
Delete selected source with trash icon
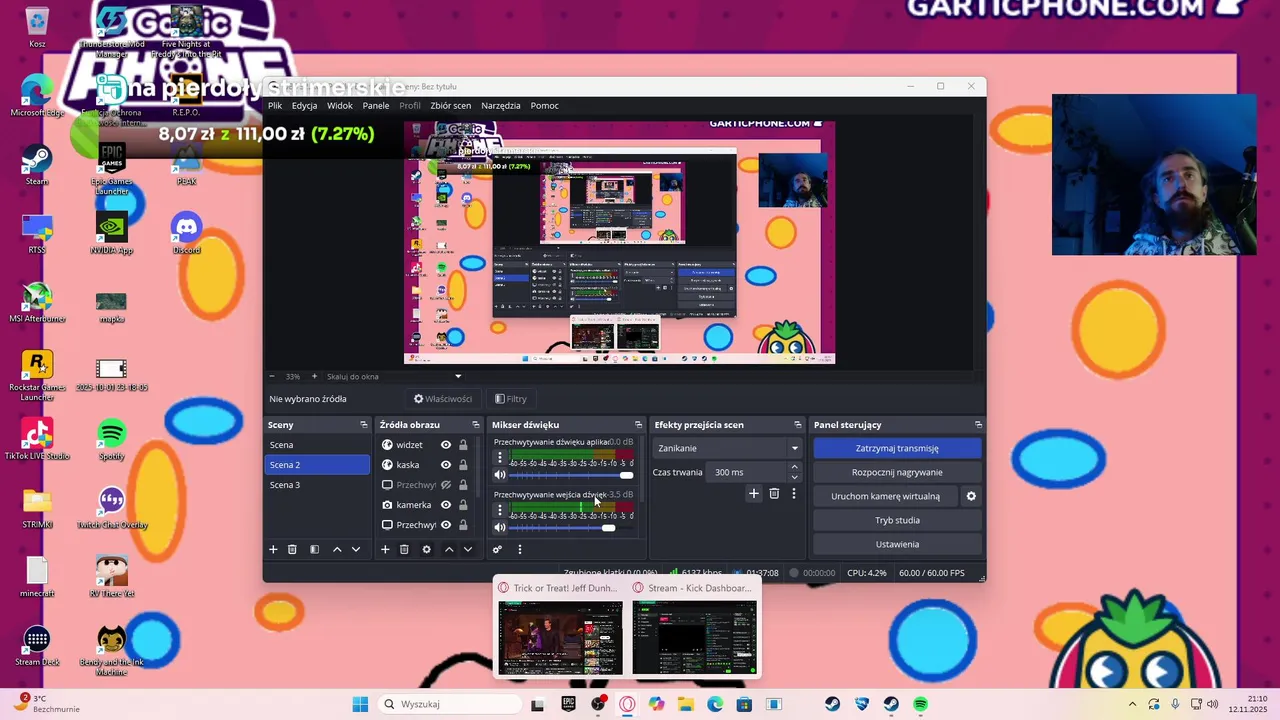point(404,549)
